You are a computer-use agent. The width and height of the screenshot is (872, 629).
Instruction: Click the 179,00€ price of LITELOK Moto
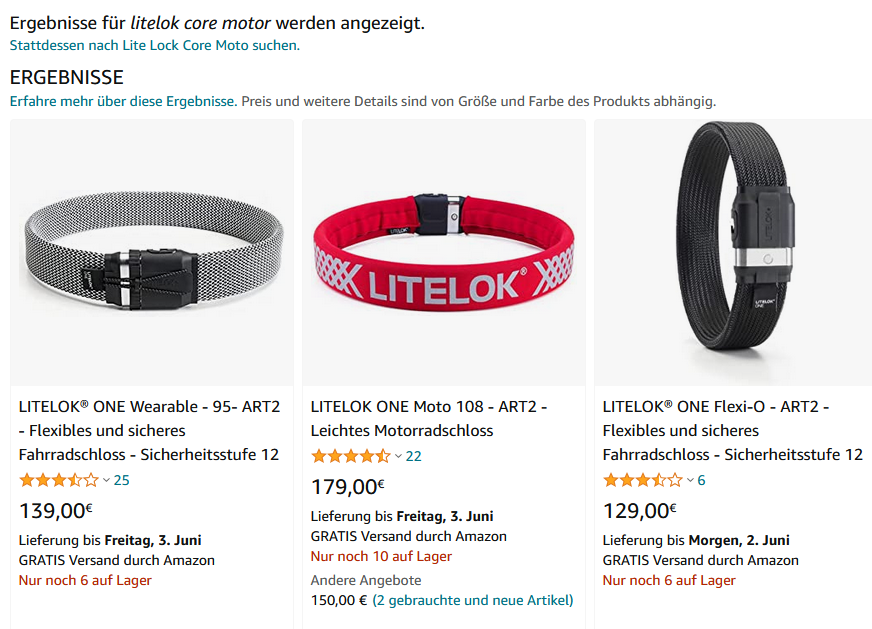[348, 487]
